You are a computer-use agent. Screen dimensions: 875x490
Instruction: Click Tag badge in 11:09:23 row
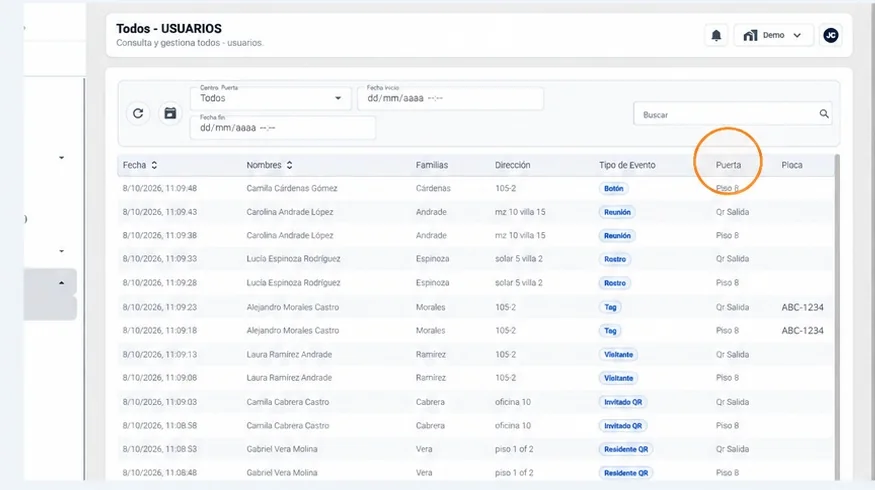610,307
